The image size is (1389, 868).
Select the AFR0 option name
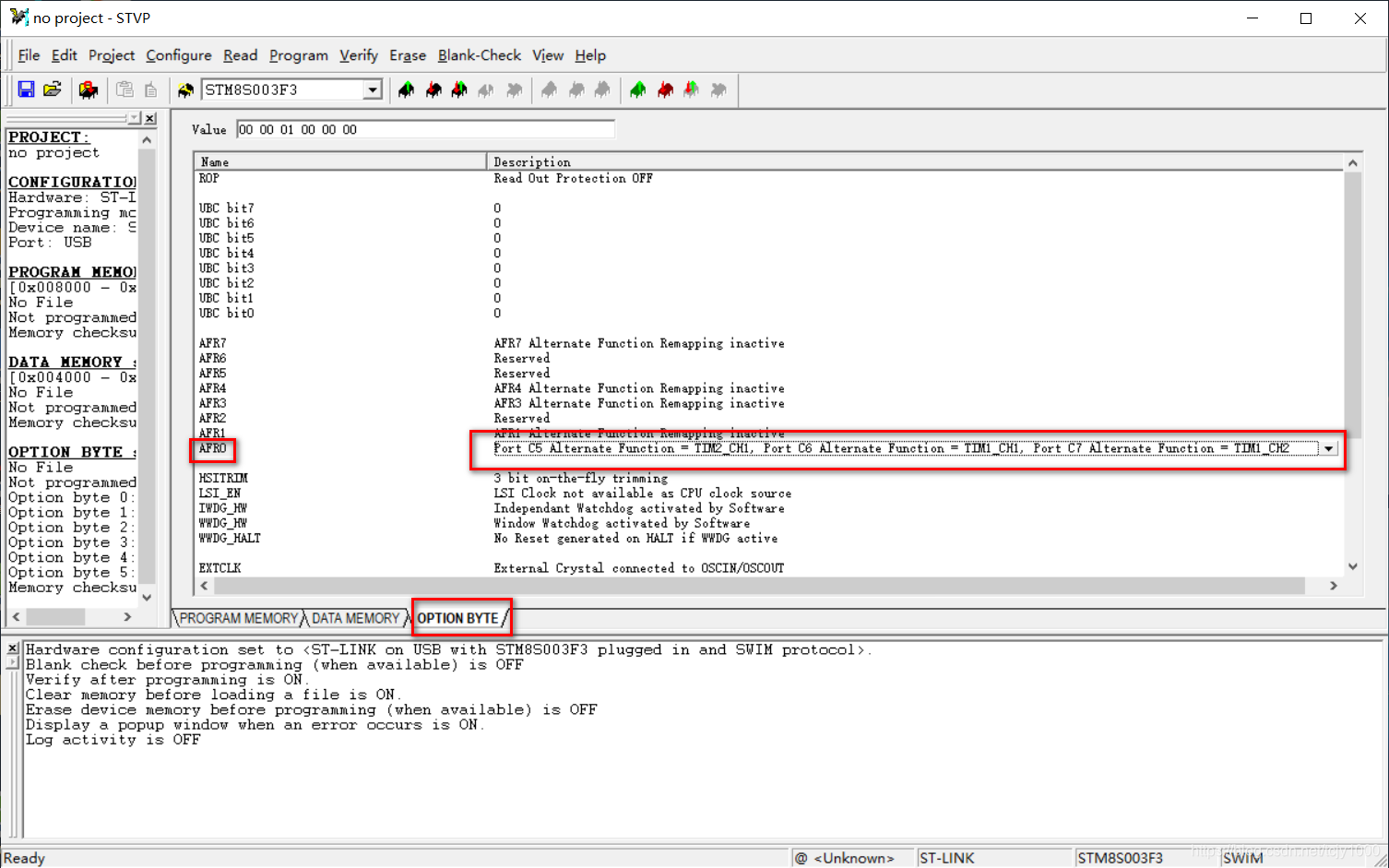(213, 448)
